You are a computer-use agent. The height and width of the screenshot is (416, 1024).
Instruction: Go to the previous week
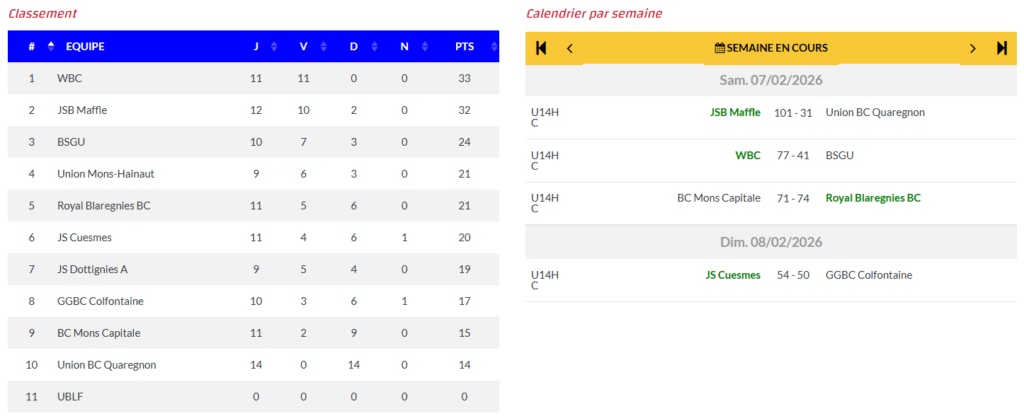(x=570, y=48)
